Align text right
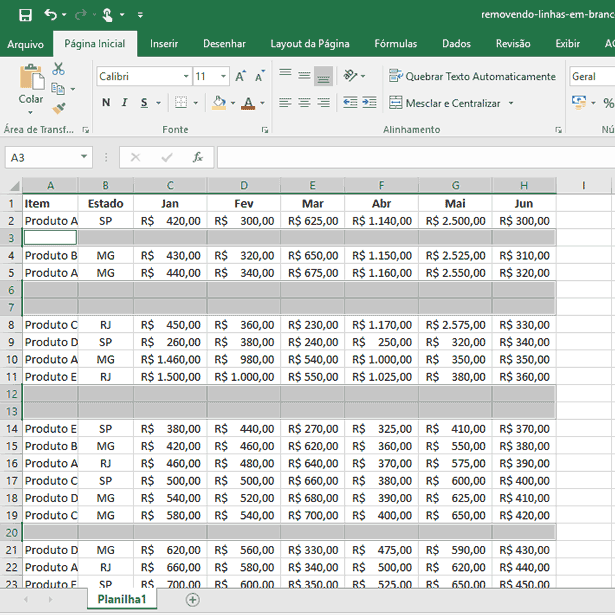Viewport: 615px width, 615px height. [323, 103]
